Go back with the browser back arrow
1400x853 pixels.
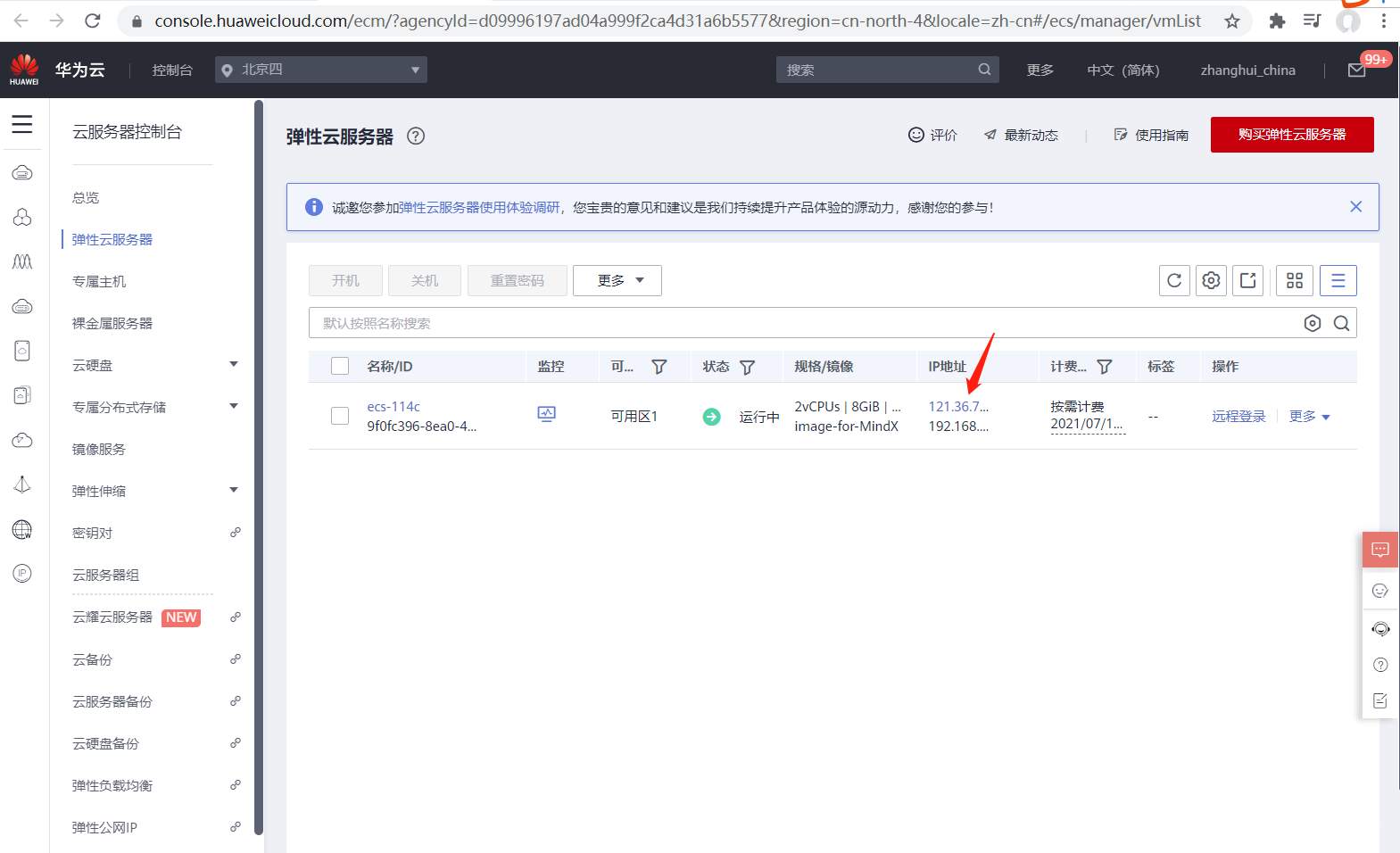[21, 21]
